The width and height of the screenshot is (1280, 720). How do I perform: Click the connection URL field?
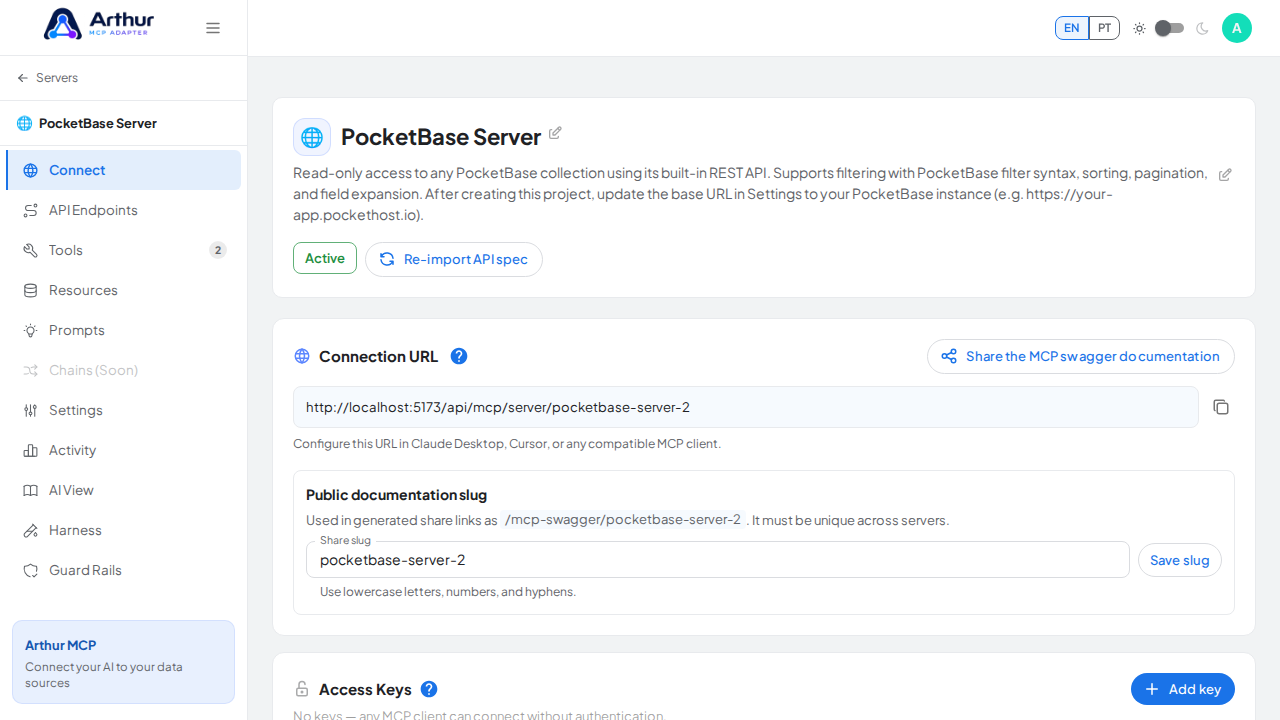[x=746, y=407]
